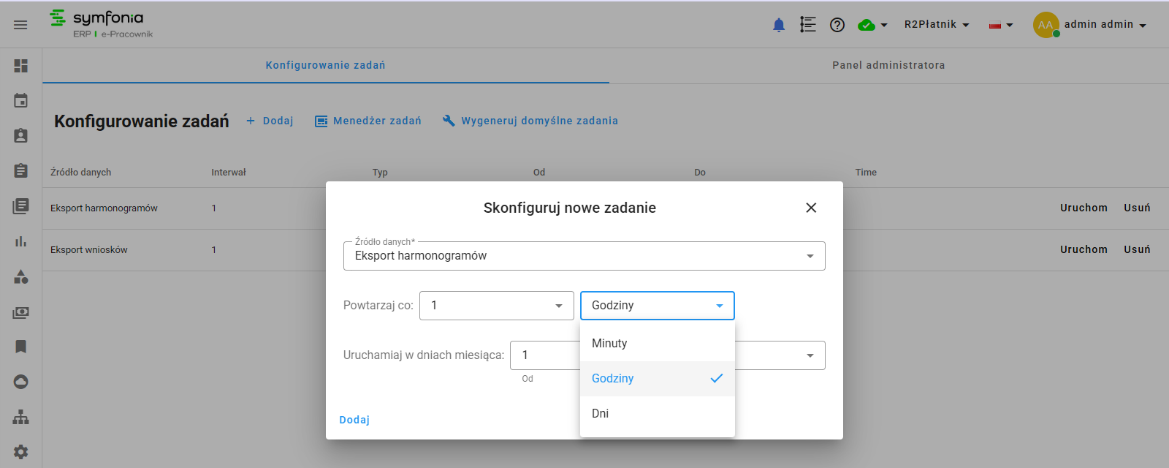Open the shapes category icon in sidebar
The height and width of the screenshot is (468, 1169).
coord(21,277)
